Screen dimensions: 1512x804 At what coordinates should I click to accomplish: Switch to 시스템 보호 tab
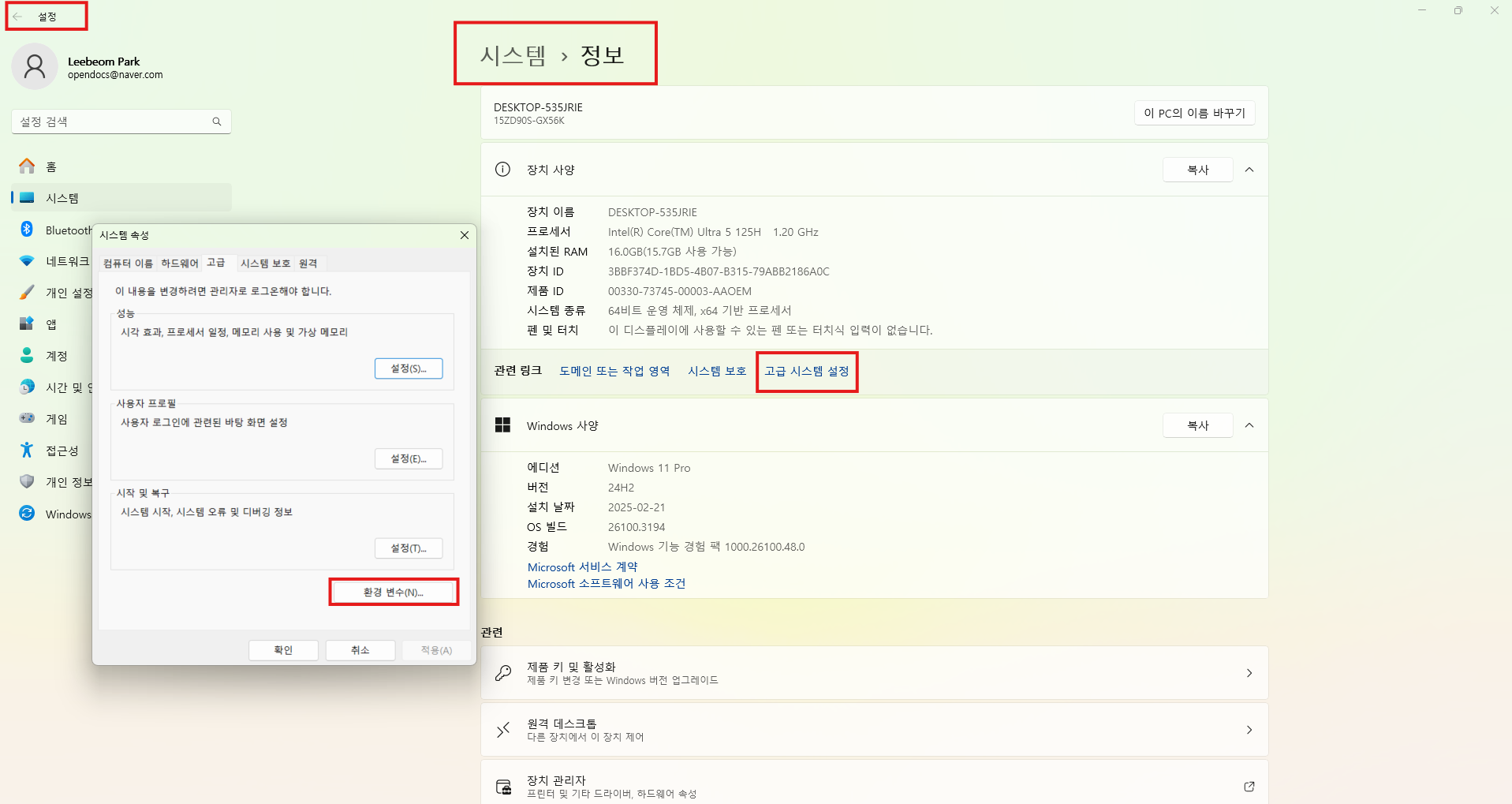(266, 264)
